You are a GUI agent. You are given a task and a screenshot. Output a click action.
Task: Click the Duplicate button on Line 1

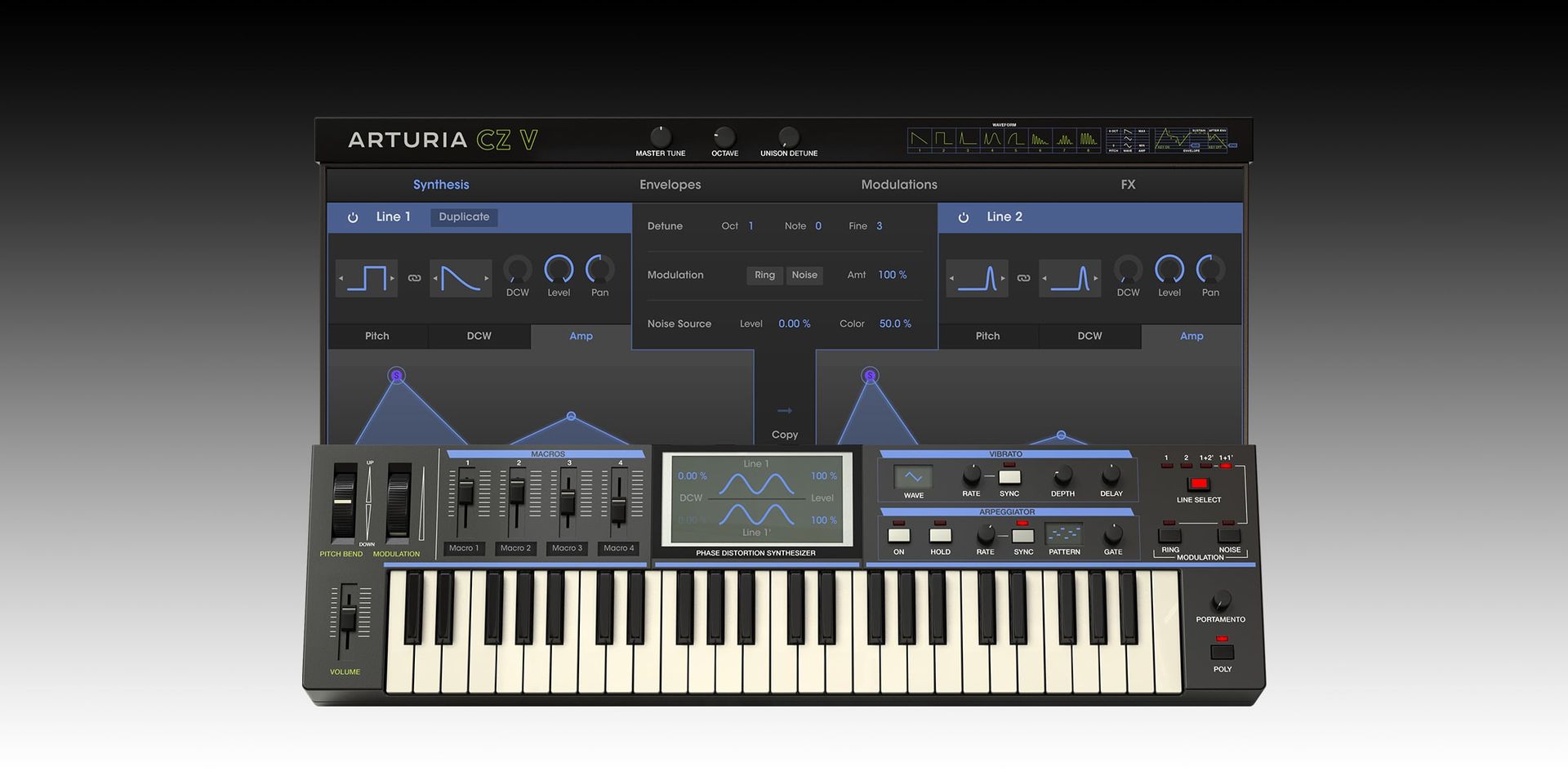click(464, 216)
